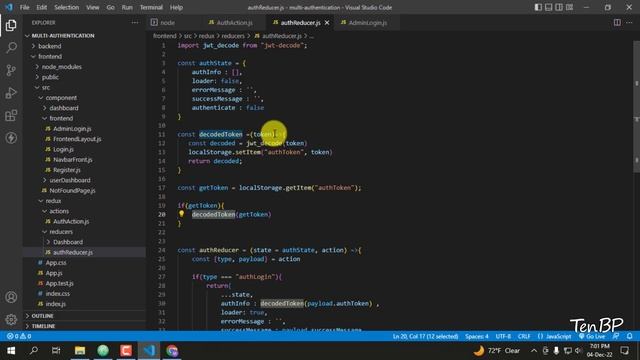Expand the public folder
This screenshot has width=640, height=360.
[x=50, y=77]
